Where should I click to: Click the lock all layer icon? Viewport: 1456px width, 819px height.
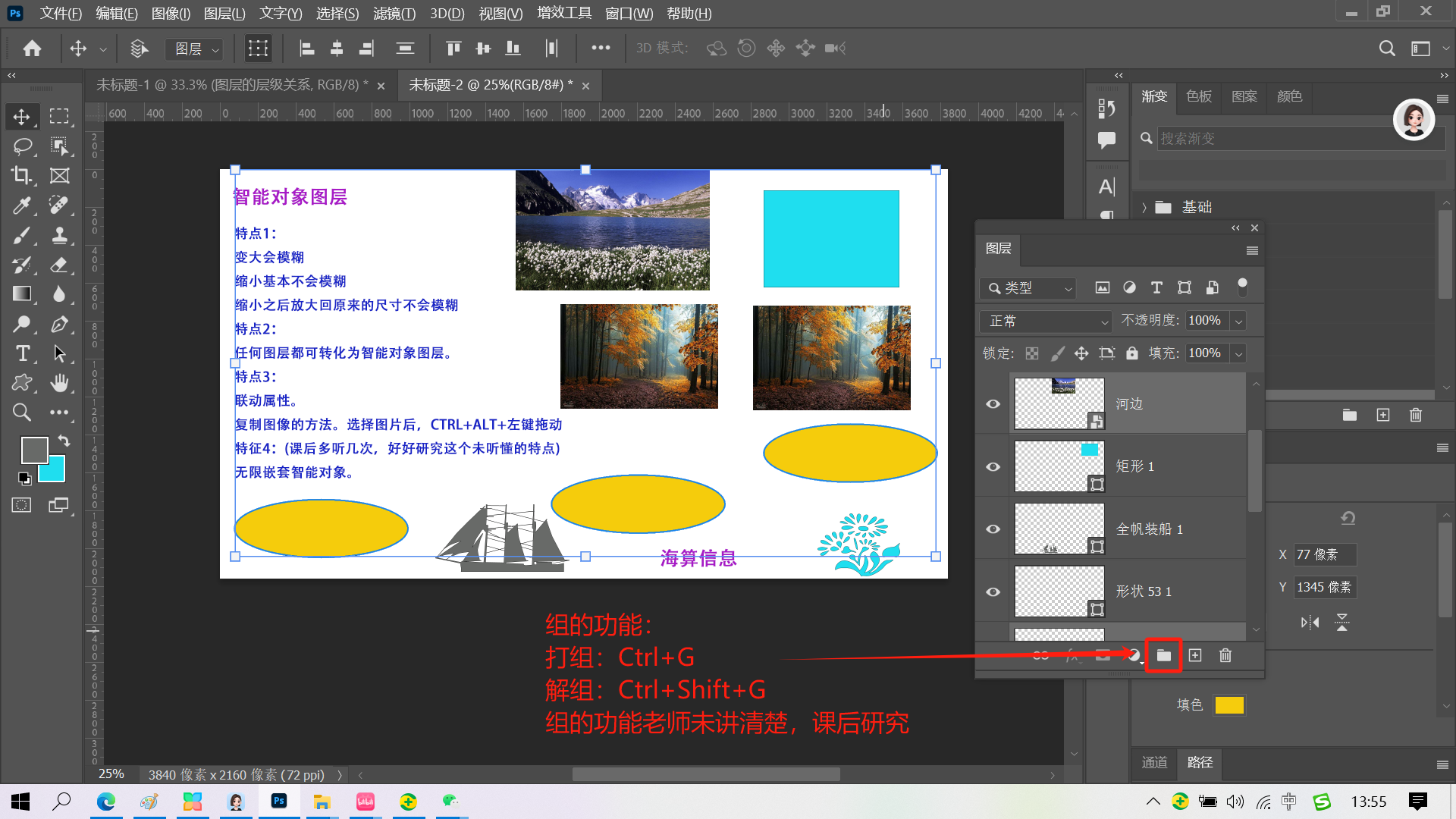(1131, 353)
